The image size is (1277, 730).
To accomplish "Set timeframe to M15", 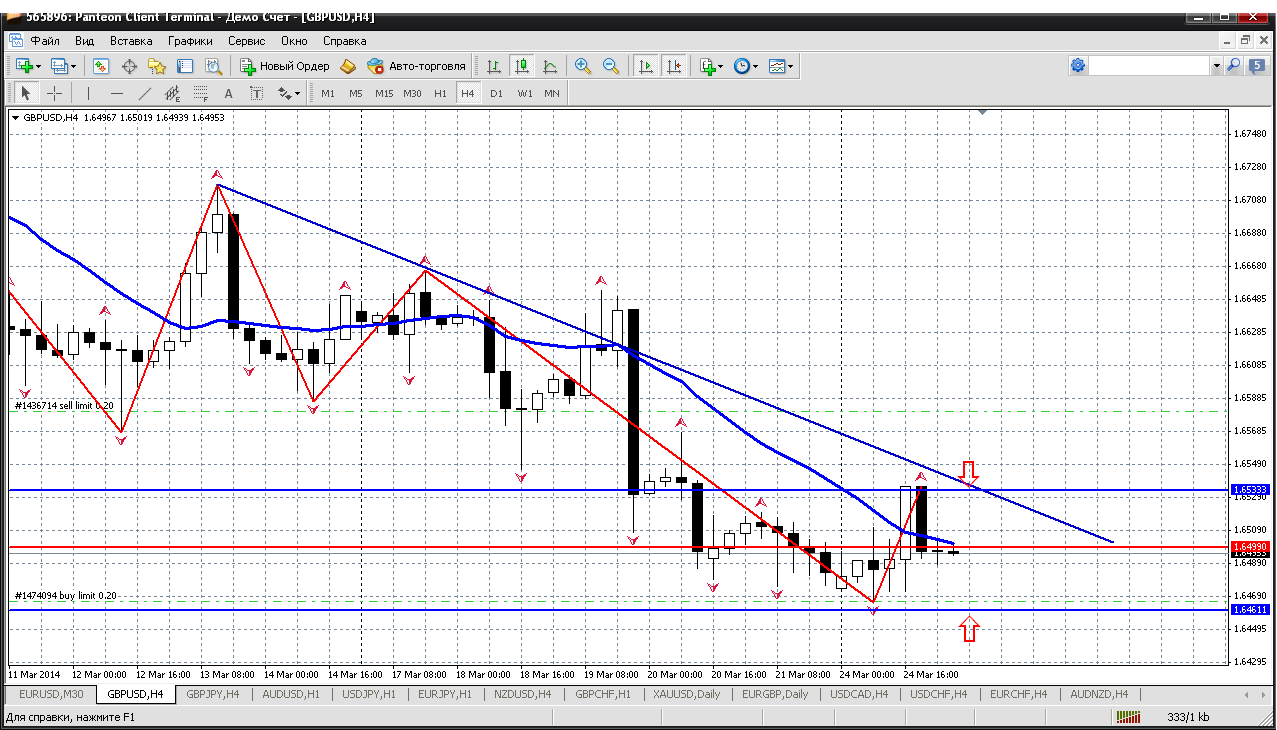I will (x=384, y=93).
